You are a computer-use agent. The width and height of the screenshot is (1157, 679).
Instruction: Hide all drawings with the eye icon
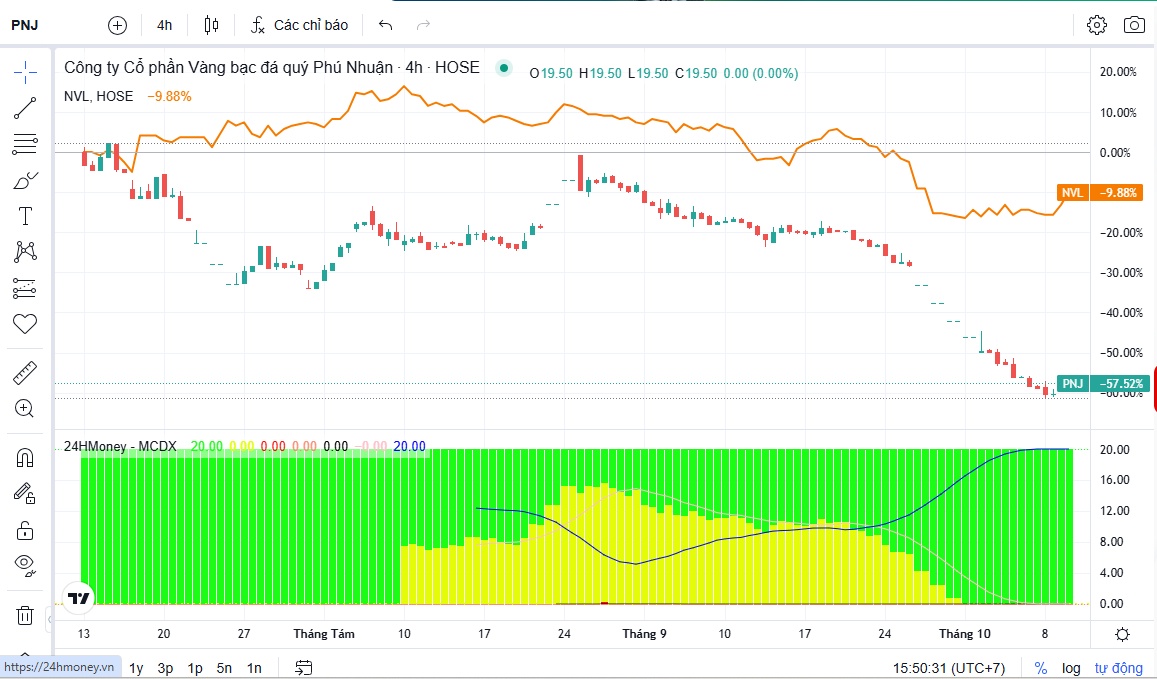(25, 565)
